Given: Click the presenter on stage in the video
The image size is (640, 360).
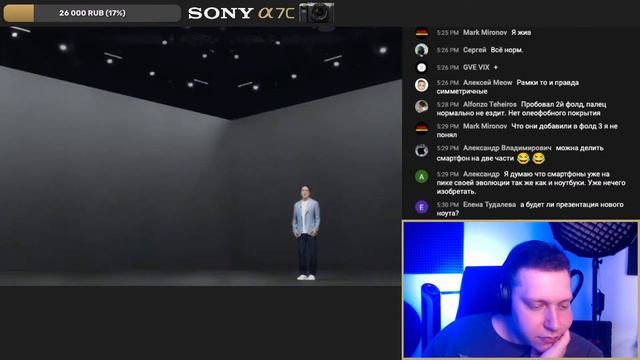Looking at the screenshot, I should 306,233.
